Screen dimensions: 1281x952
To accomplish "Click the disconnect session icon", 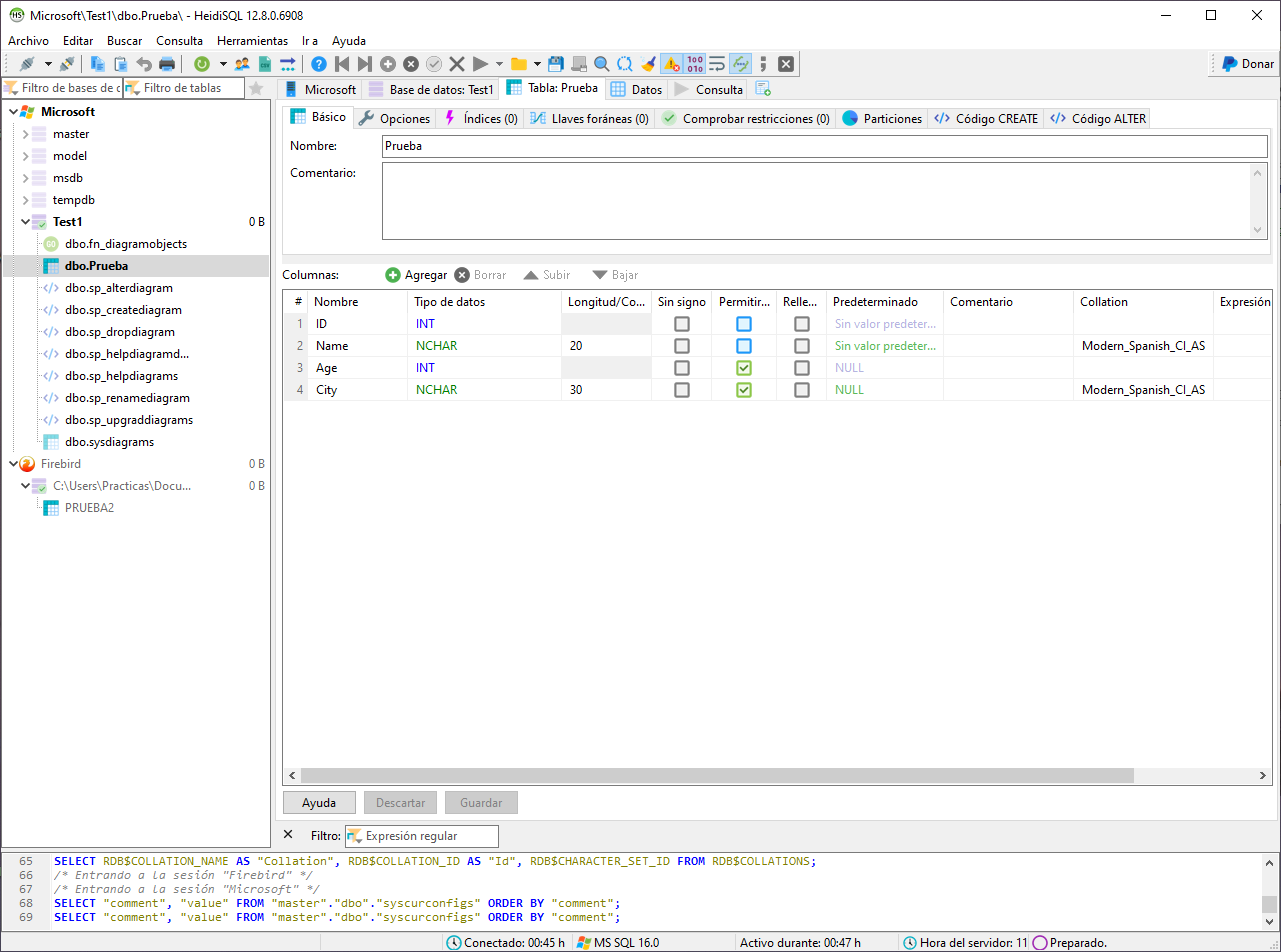I will tap(67, 64).
